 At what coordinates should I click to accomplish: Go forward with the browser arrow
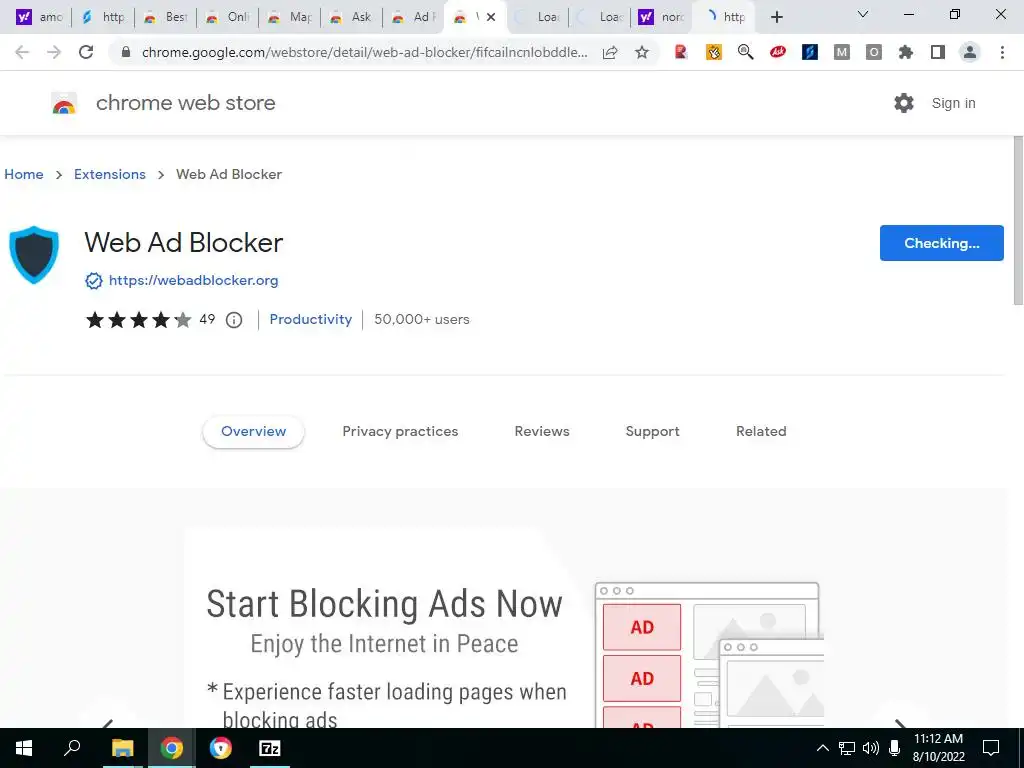(x=54, y=52)
